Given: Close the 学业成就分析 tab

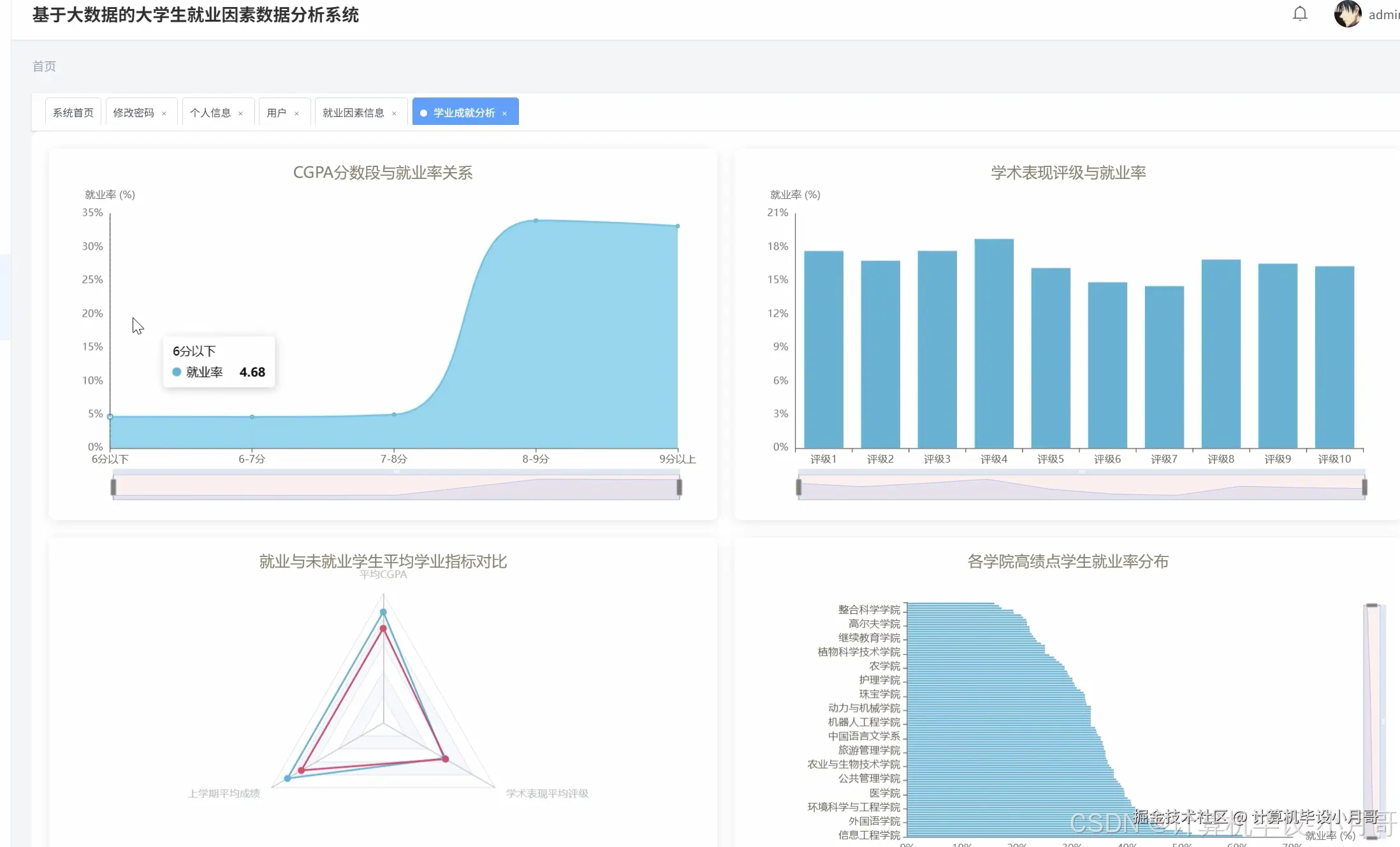Looking at the screenshot, I should click(504, 113).
